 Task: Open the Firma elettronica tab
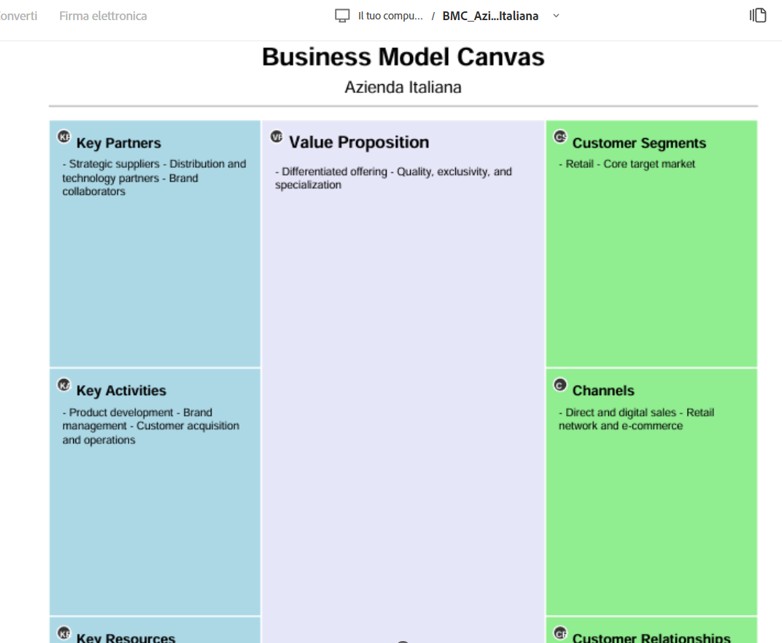click(103, 16)
